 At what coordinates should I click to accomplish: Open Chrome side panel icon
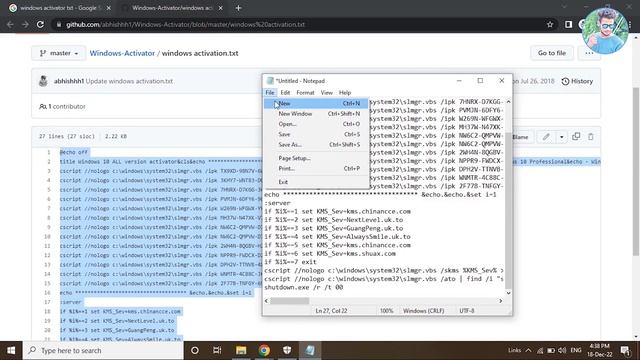568,24
